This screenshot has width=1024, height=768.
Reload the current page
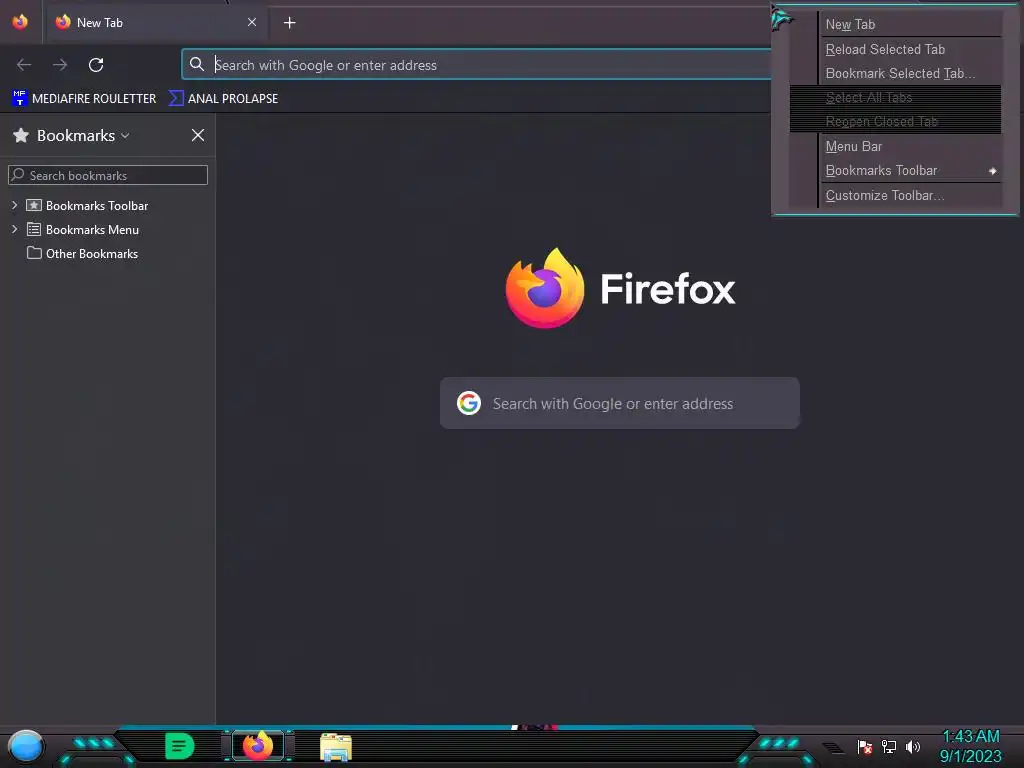coord(96,65)
